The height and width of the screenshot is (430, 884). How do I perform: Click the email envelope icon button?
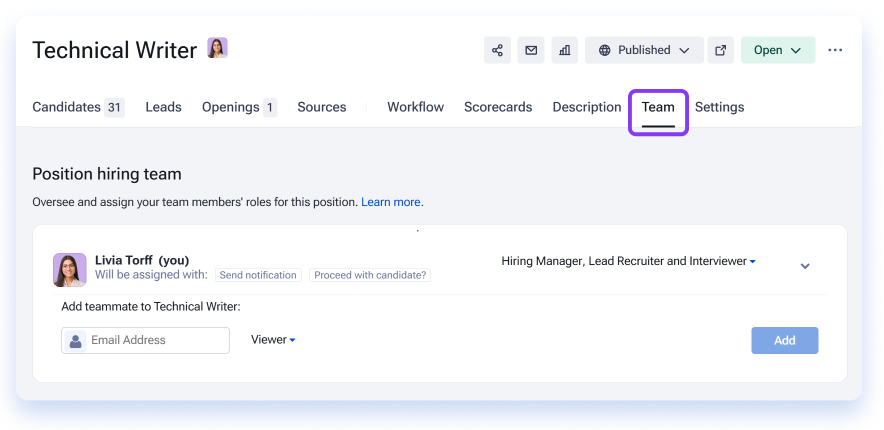coord(531,50)
